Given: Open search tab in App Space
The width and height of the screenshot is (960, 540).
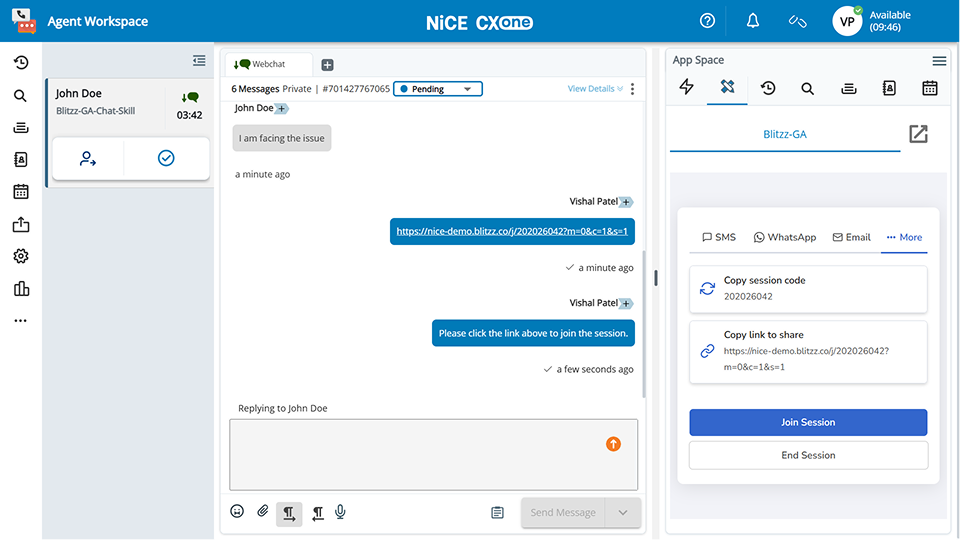Looking at the screenshot, I should 808,89.
